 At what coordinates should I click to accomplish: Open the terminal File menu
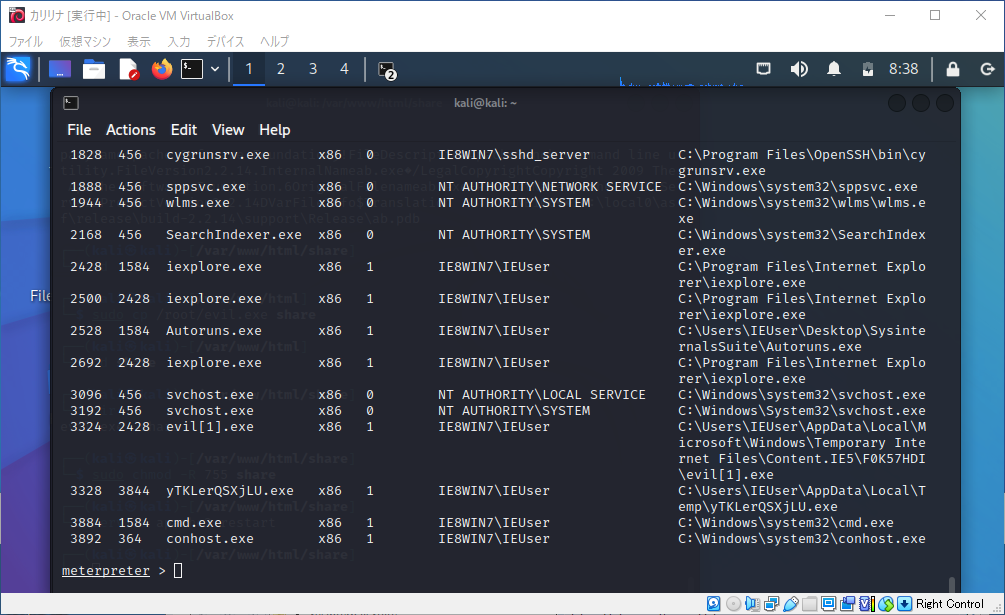(79, 130)
